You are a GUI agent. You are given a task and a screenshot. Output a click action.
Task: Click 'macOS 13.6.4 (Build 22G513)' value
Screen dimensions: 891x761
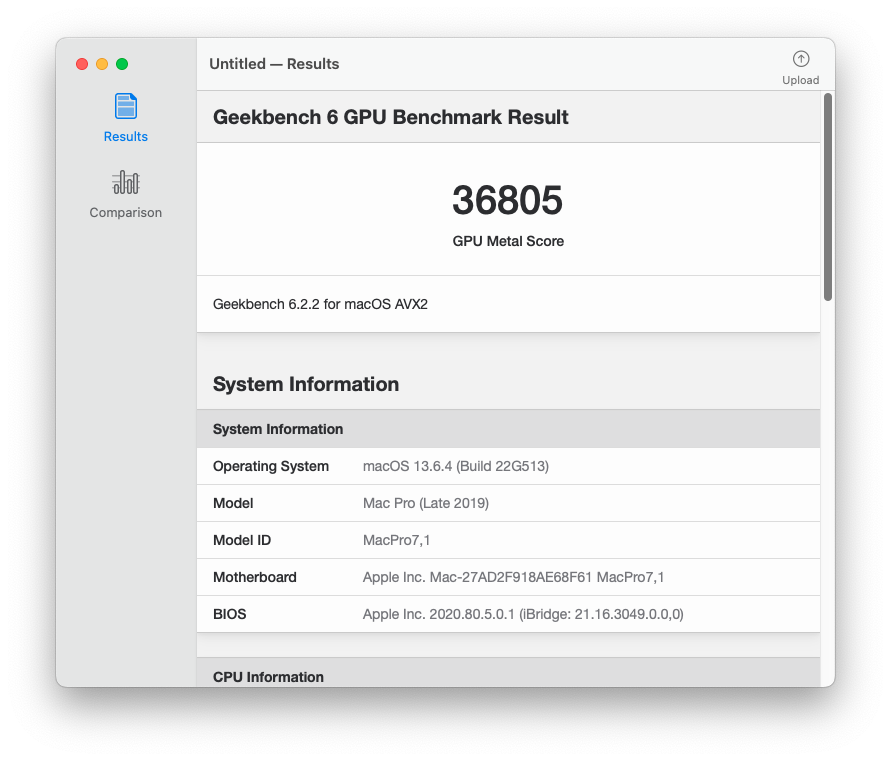pyautogui.click(x=456, y=466)
